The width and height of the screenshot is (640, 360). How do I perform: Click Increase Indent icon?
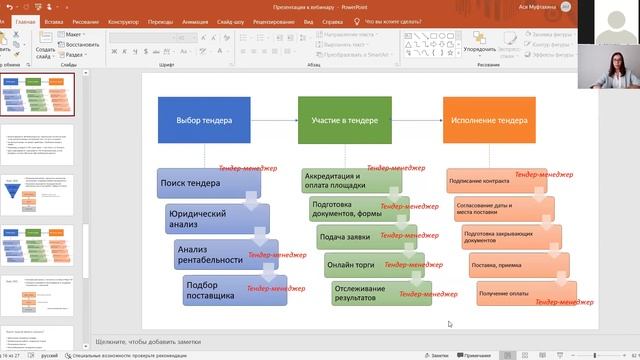click(x=290, y=38)
